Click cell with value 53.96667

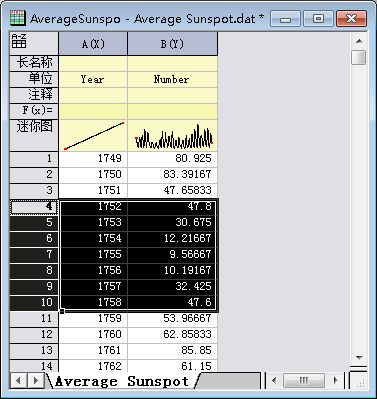pyautogui.click(x=172, y=319)
